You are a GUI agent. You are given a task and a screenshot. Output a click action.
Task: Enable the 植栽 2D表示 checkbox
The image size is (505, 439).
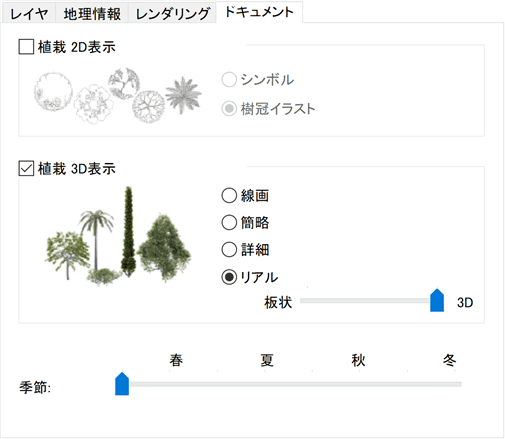click(x=26, y=47)
